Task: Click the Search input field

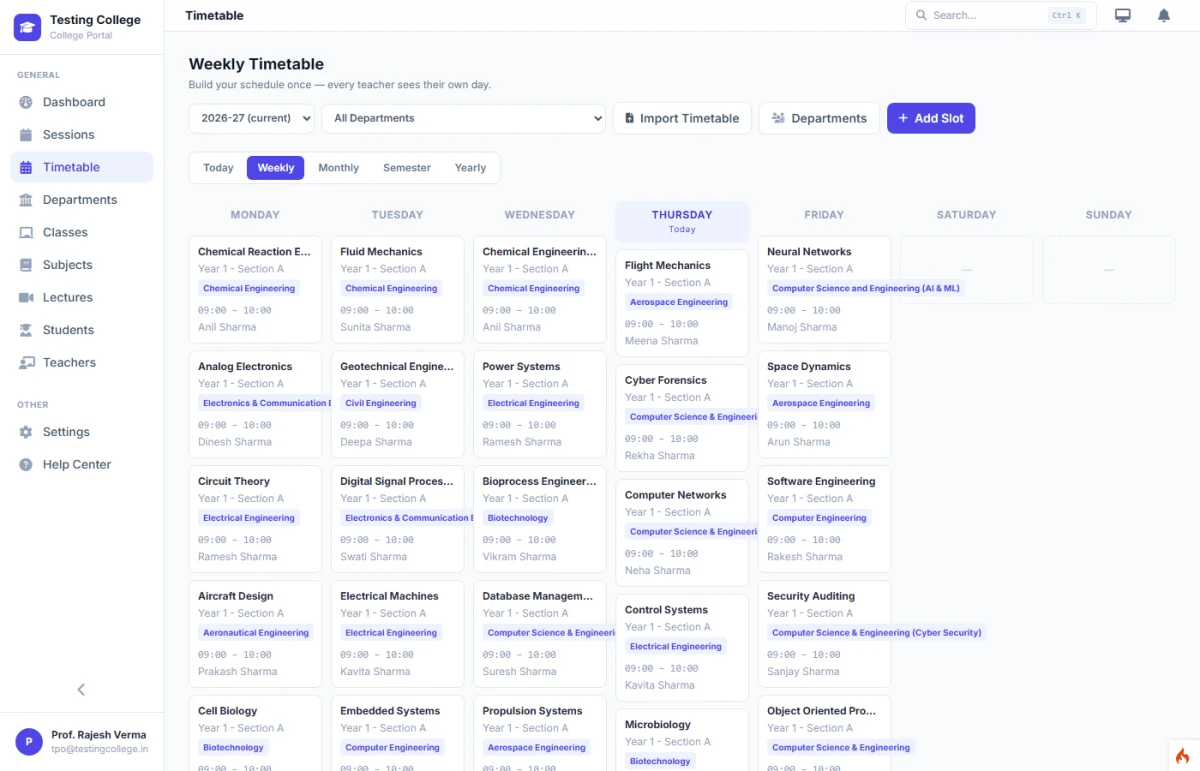Action: [x=1001, y=15]
